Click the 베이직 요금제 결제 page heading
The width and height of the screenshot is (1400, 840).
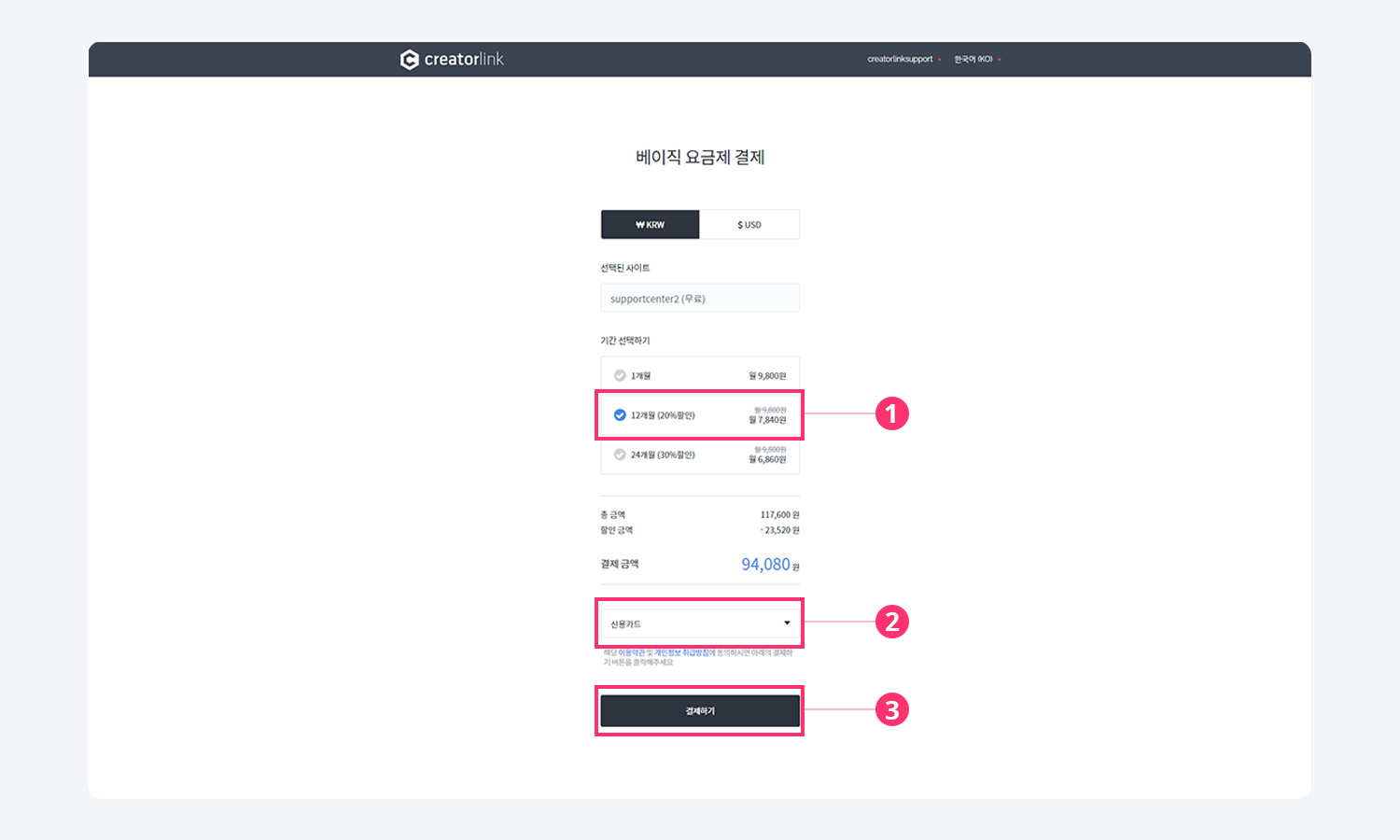click(x=700, y=158)
